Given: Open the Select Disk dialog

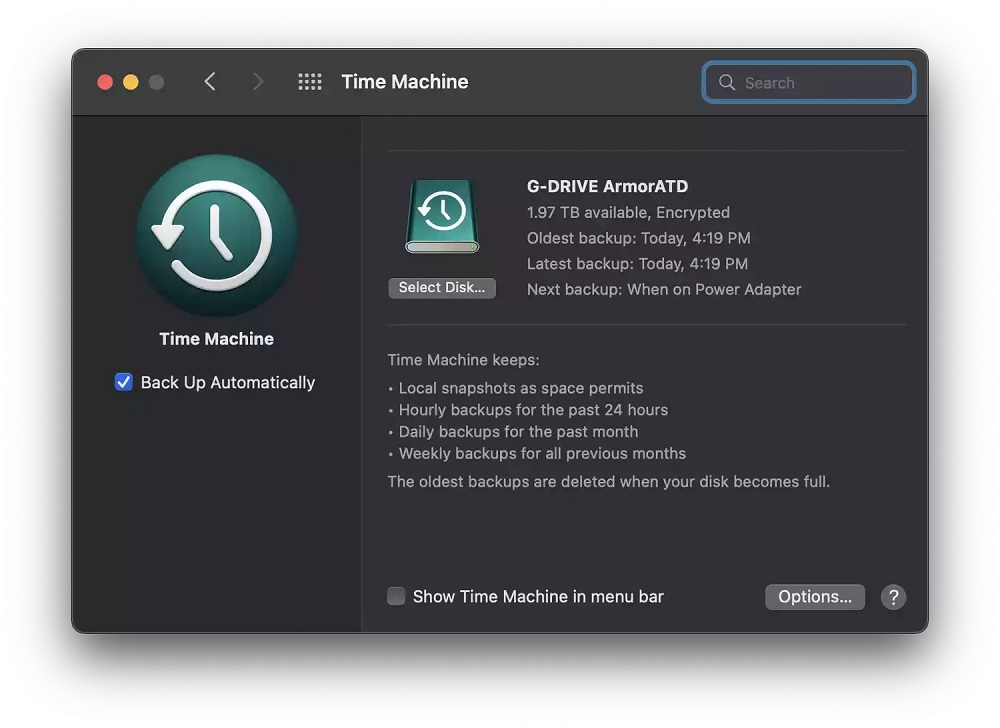Looking at the screenshot, I should coord(442,288).
